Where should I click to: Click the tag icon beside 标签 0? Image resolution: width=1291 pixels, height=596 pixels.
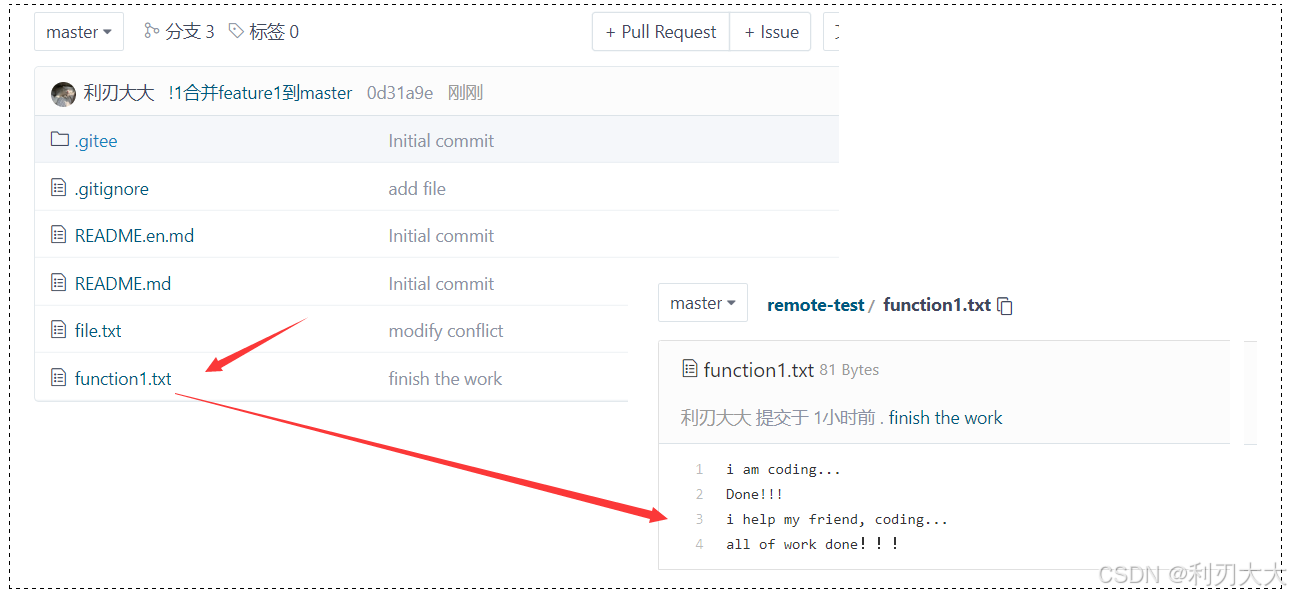coord(236,31)
